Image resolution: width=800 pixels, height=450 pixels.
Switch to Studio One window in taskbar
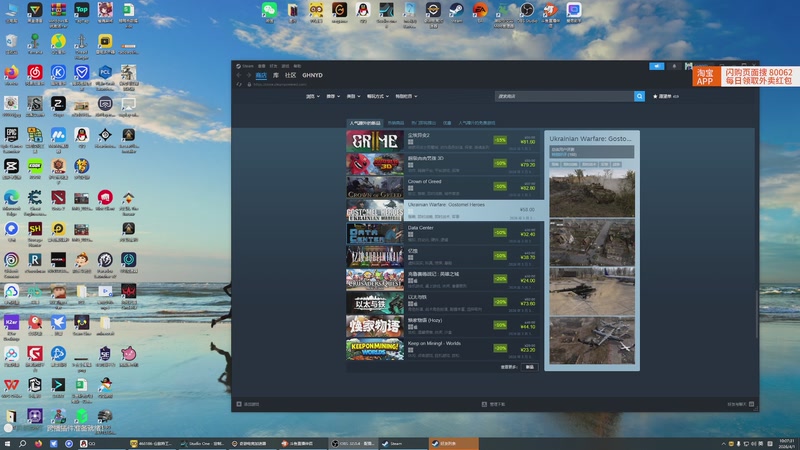(202, 443)
